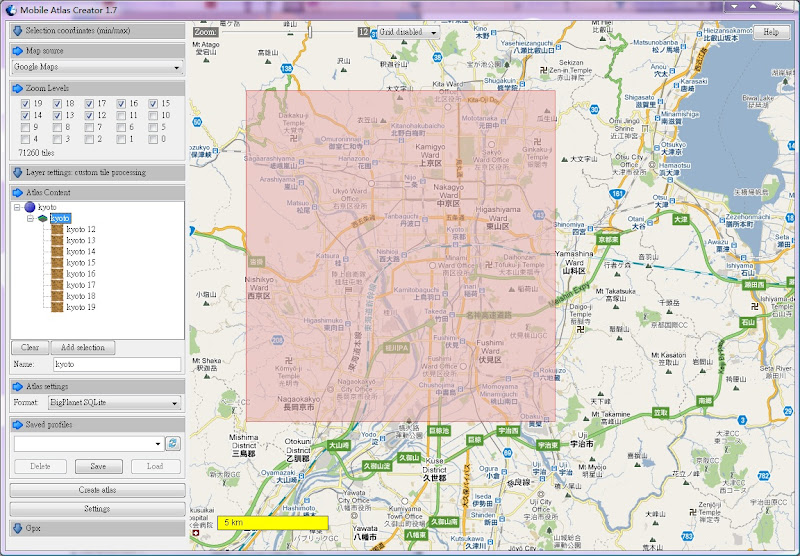Click the Save profile button

(x=98, y=466)
